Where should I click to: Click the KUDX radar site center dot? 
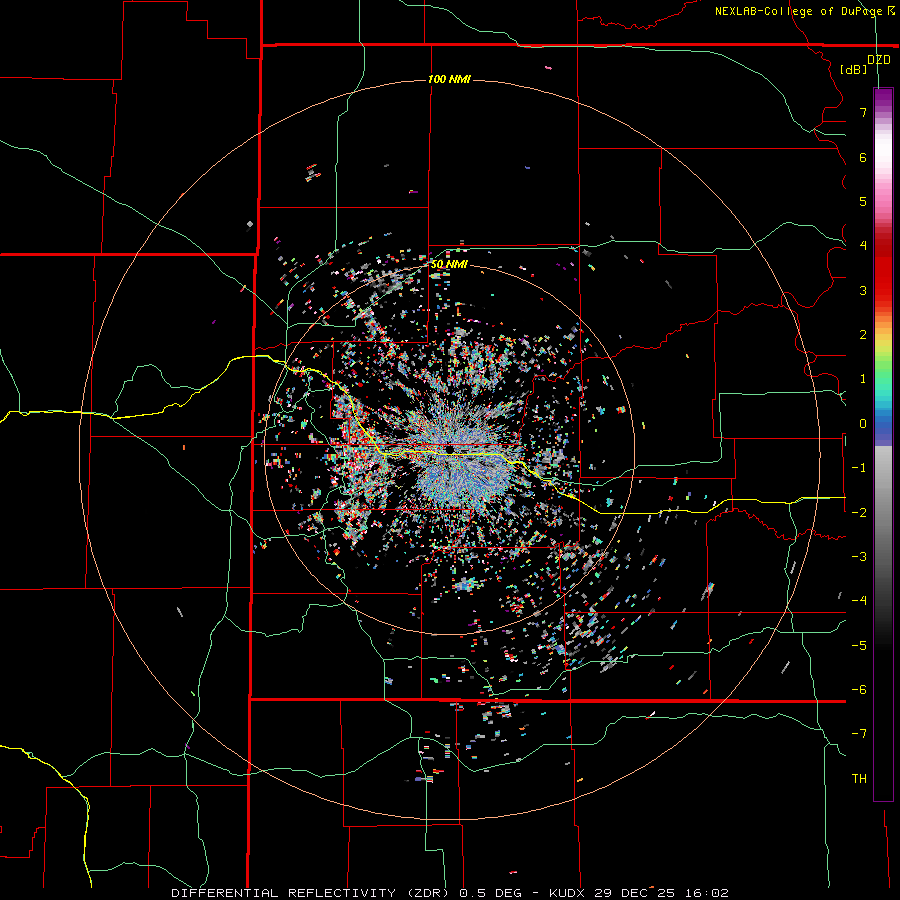[451, 450]
